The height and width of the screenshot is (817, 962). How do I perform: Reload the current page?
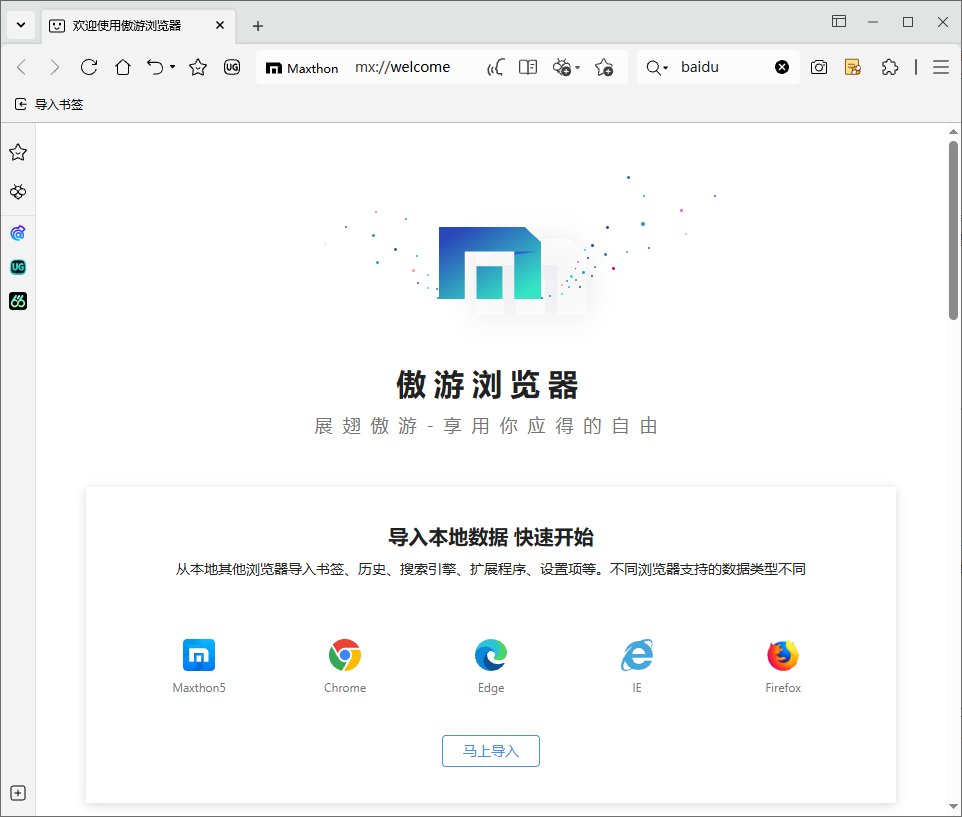coord(89,67)
